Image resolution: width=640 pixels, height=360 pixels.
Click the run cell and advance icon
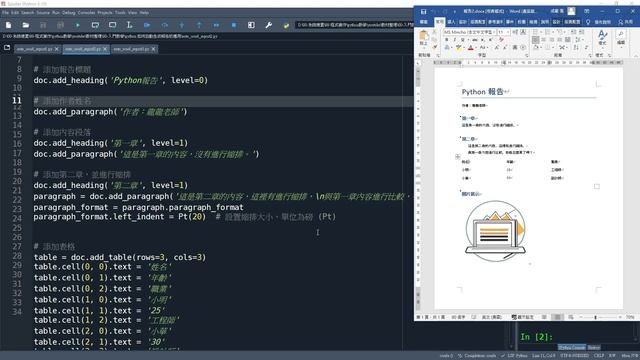(112, 25)
